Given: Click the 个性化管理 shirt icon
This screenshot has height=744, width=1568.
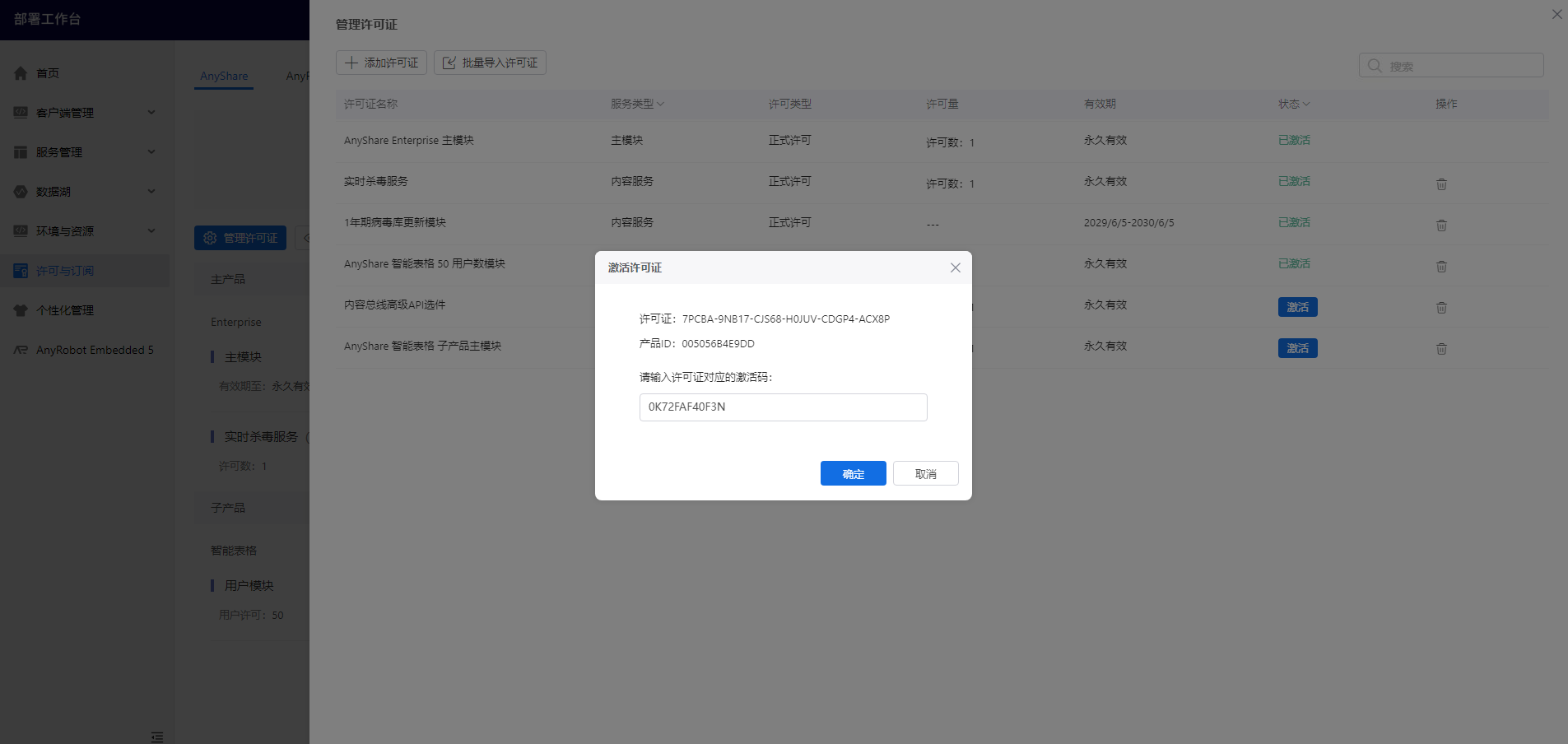Looking at the screenshot, I should pyautogui.click(x=21, y=310).
